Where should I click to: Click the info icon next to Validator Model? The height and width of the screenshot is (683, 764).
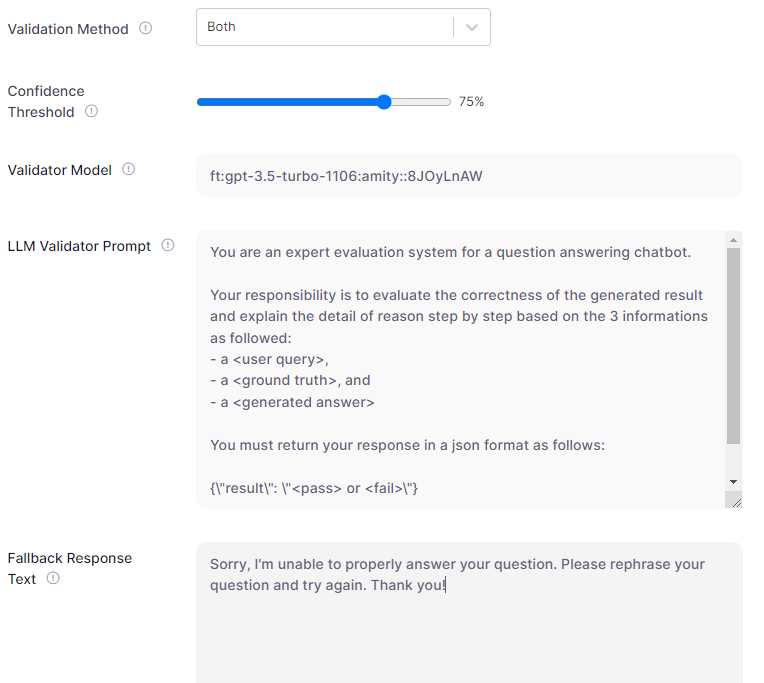(128, 169)
